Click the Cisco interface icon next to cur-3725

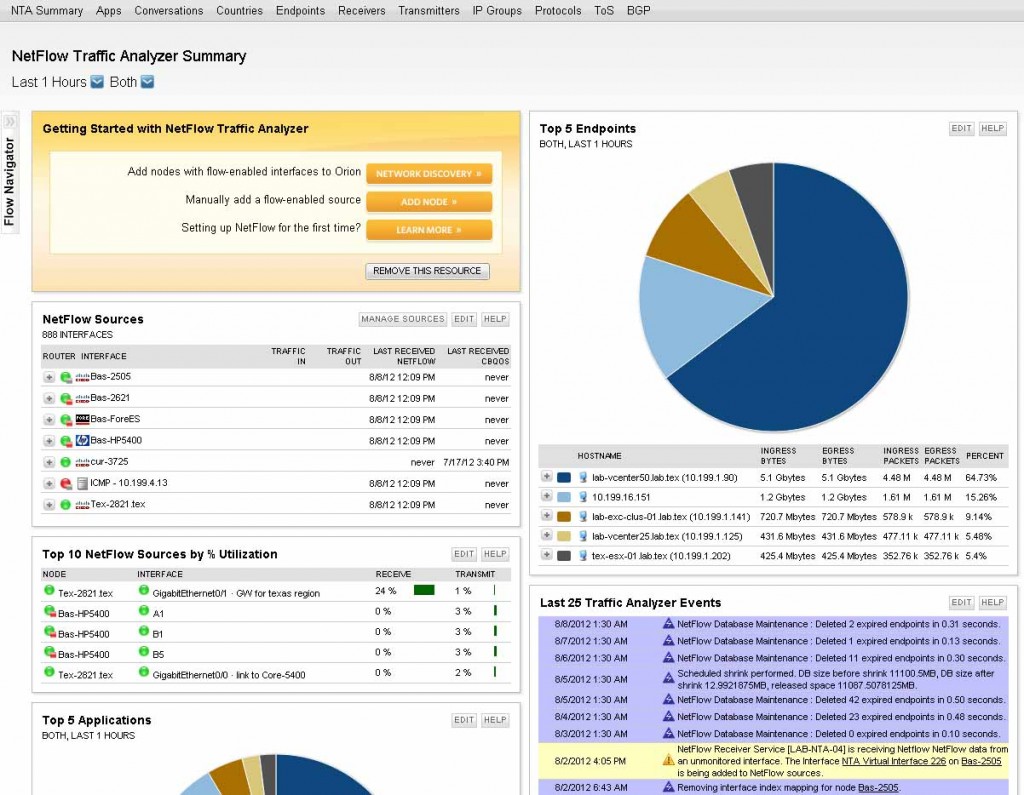[82, 461]
